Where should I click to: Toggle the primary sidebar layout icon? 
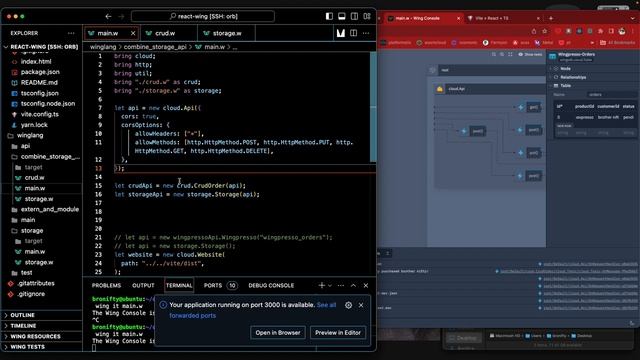tap(329, 16)
